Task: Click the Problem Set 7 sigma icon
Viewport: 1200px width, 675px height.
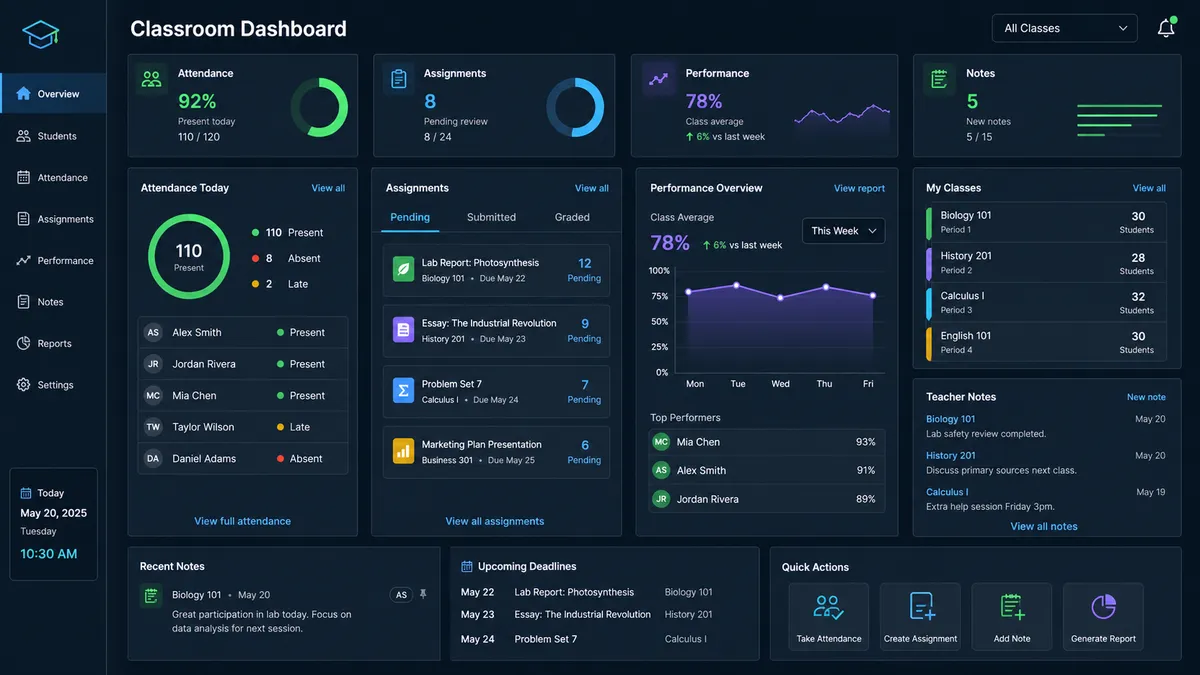Action: 403,391
